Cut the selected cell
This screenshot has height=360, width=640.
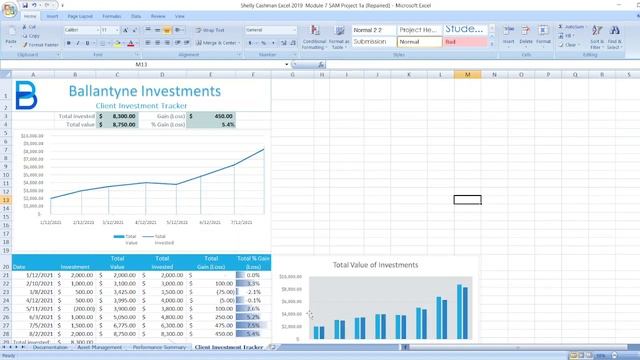pos(29,27)
